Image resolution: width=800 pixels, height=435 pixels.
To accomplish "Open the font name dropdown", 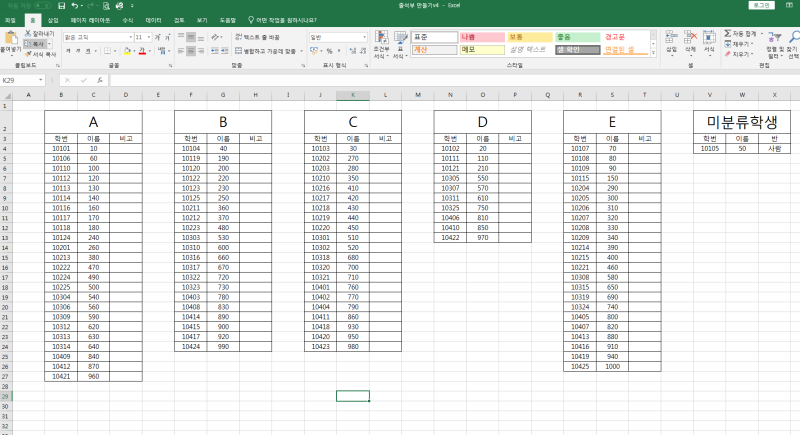I will (131, 37).
